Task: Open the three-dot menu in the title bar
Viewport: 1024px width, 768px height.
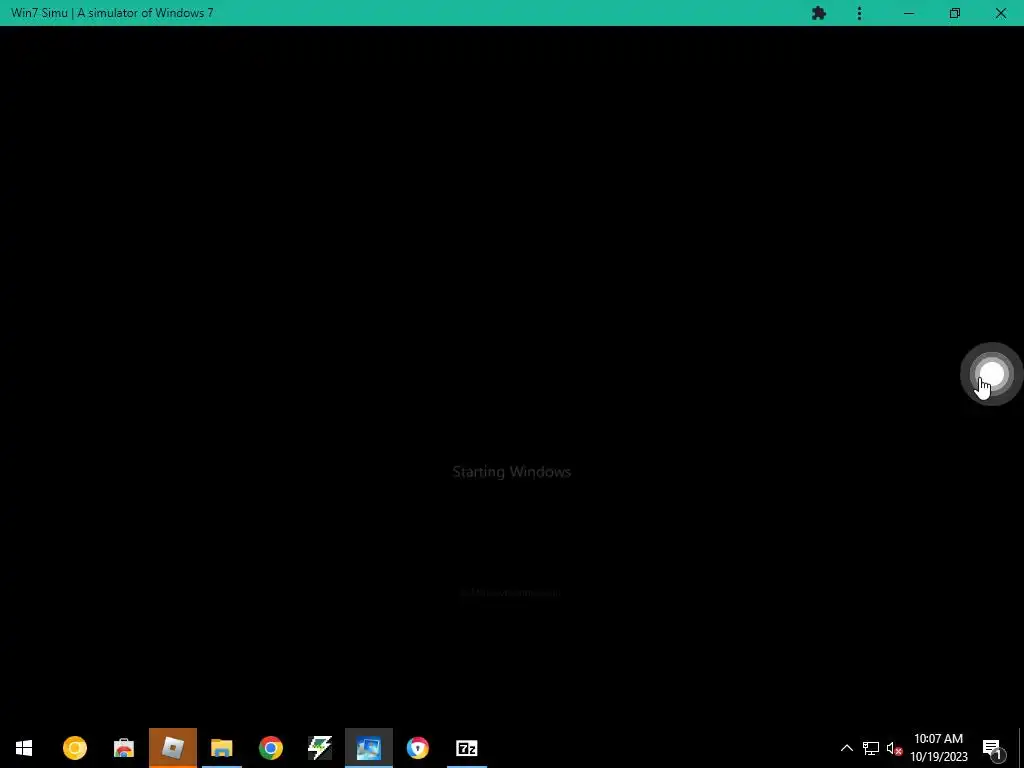Action: (x=859, y=13)
